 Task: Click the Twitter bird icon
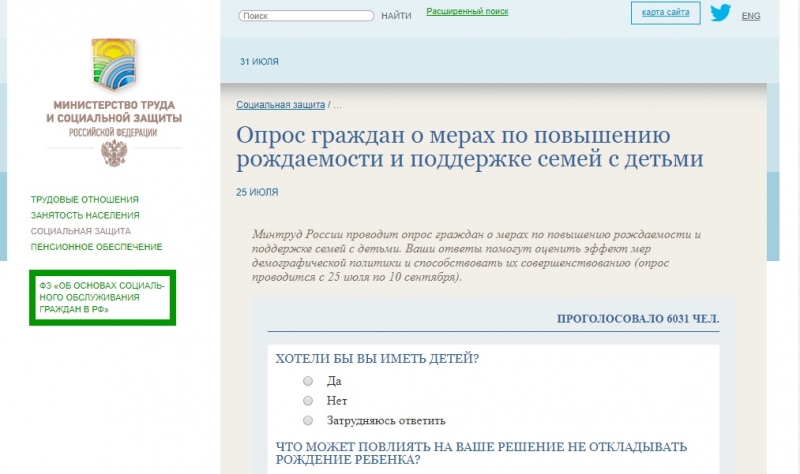[720, 13]
